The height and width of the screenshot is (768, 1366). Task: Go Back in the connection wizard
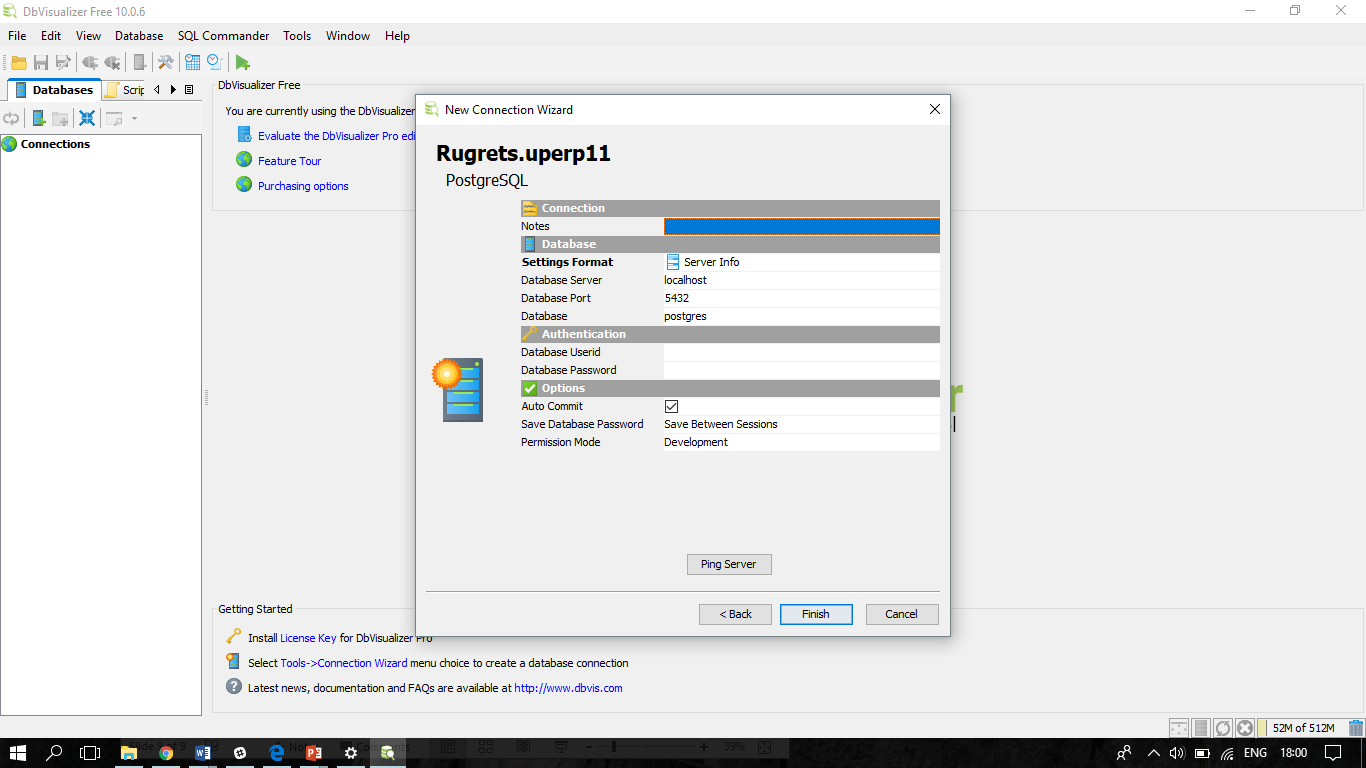pyautogui.click(x=735, y=614)
